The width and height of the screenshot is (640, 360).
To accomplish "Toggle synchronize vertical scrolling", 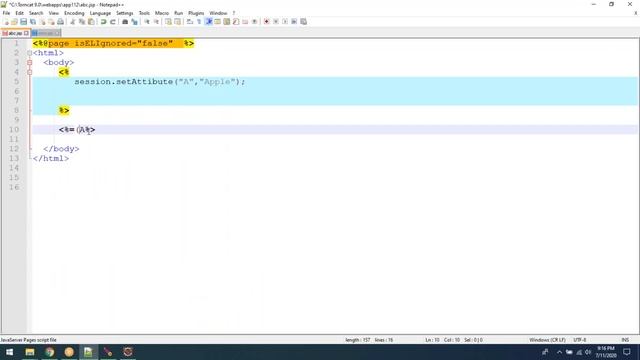I will (x=168, y=22).
